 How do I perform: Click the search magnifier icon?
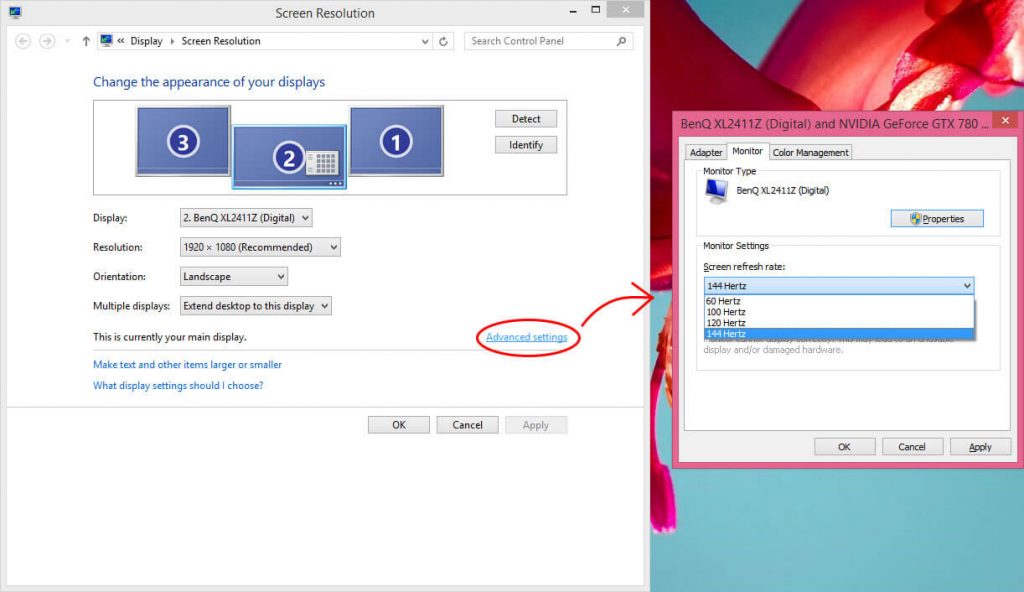(x=622, y=41)
